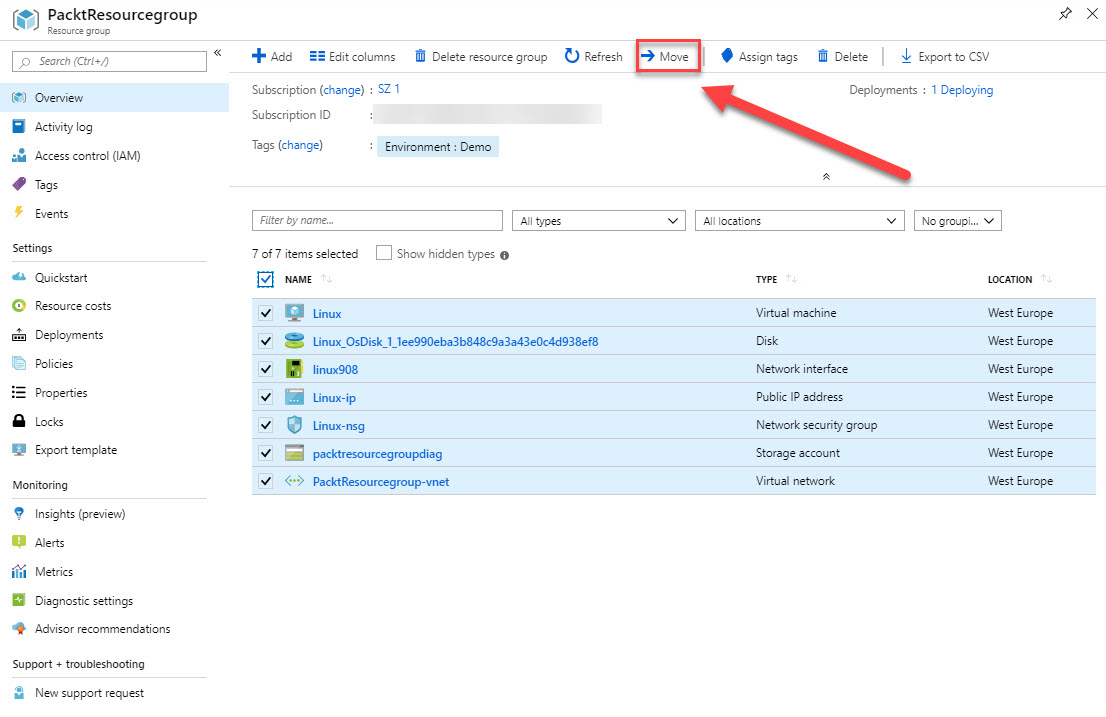The image size is (1106, 717).
Task: Click the SZ 1 subscription link
Action: point(389,89)
